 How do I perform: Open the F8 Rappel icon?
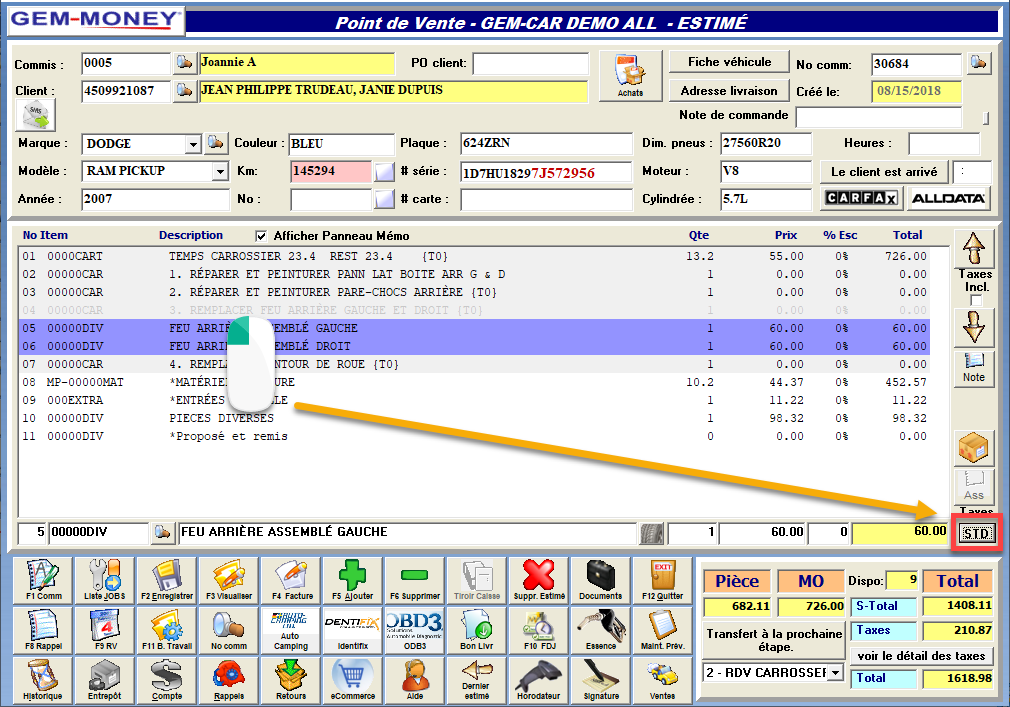click(x=43, y=630)
